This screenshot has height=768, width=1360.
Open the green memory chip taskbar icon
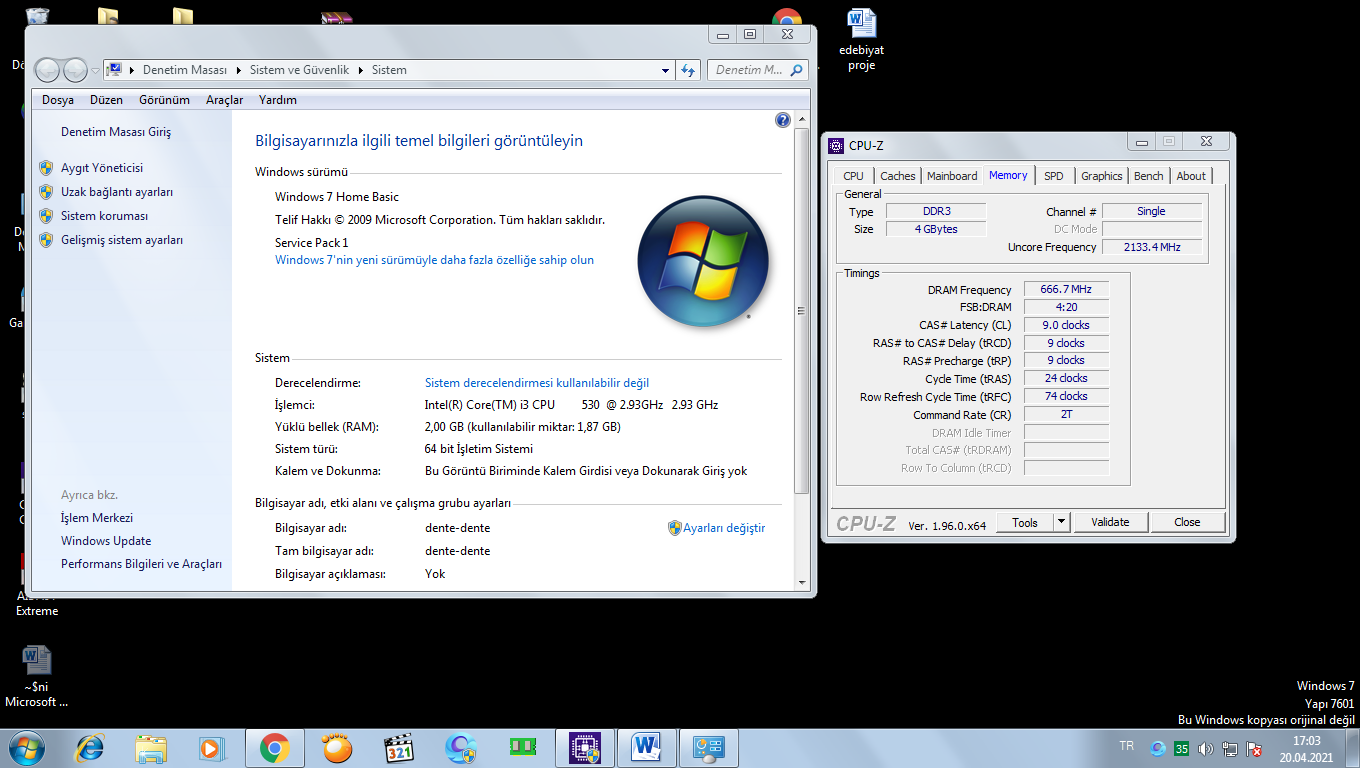522,748
